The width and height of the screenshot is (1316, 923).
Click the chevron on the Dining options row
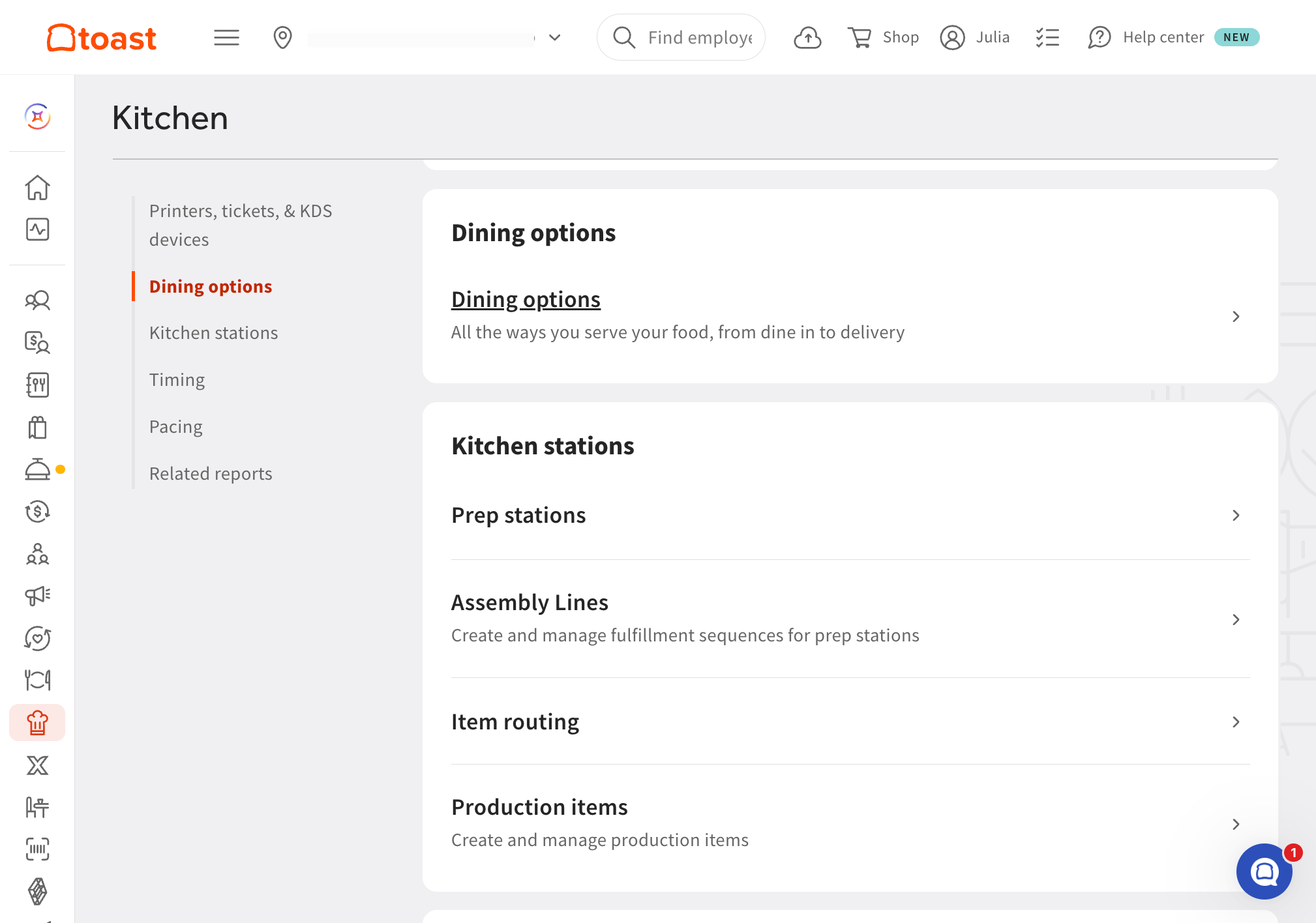coord(1235,316)
